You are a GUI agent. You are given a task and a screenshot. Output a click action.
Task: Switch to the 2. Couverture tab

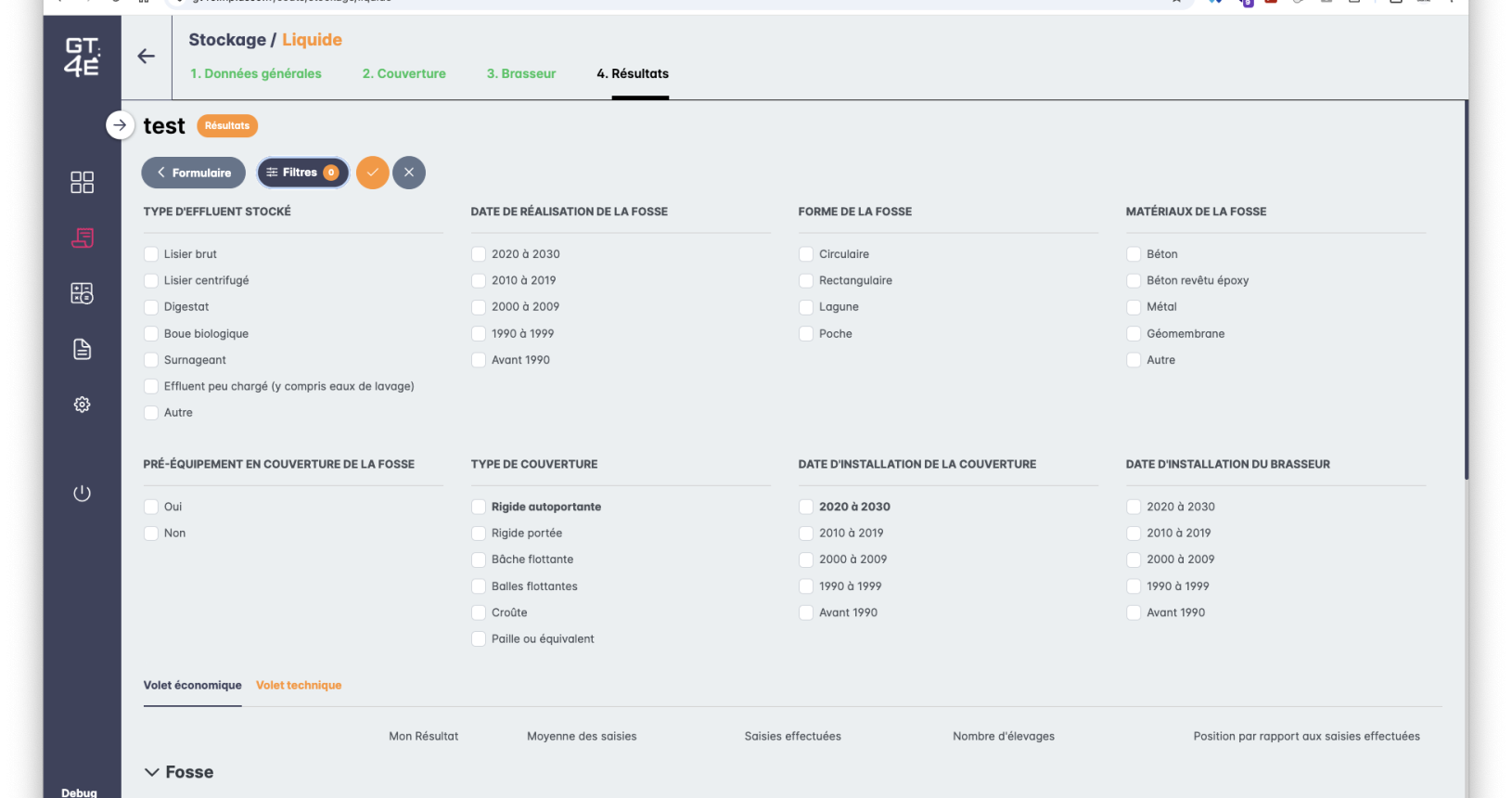404,73
